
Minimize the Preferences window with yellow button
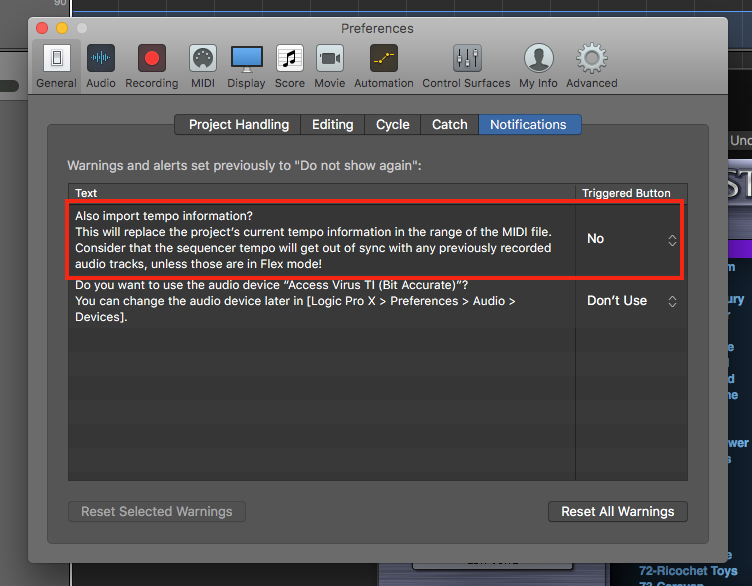click(62, 29)
